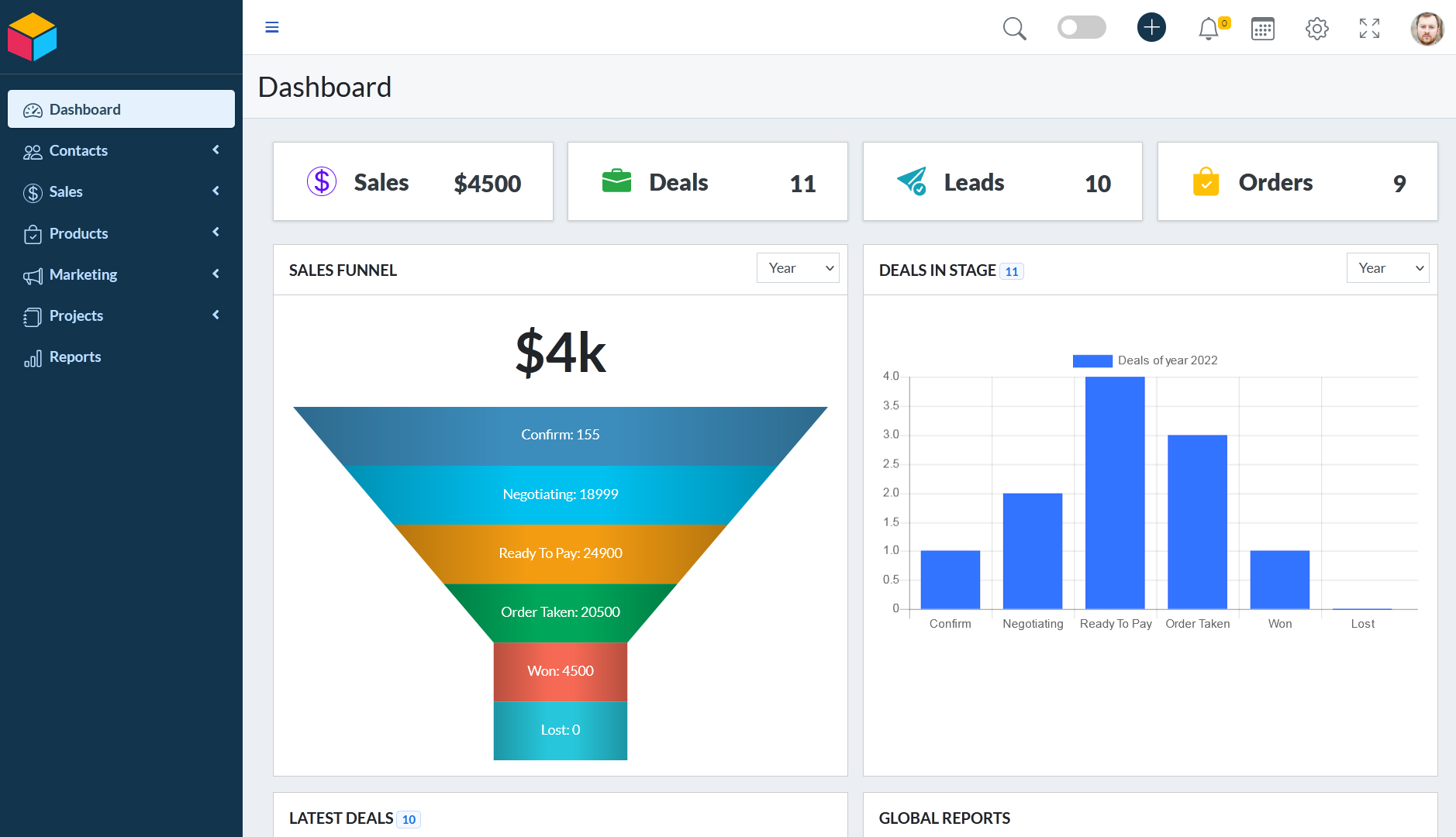
Task: Click the Won bar in chart
Action: (x=1280, y=580)
